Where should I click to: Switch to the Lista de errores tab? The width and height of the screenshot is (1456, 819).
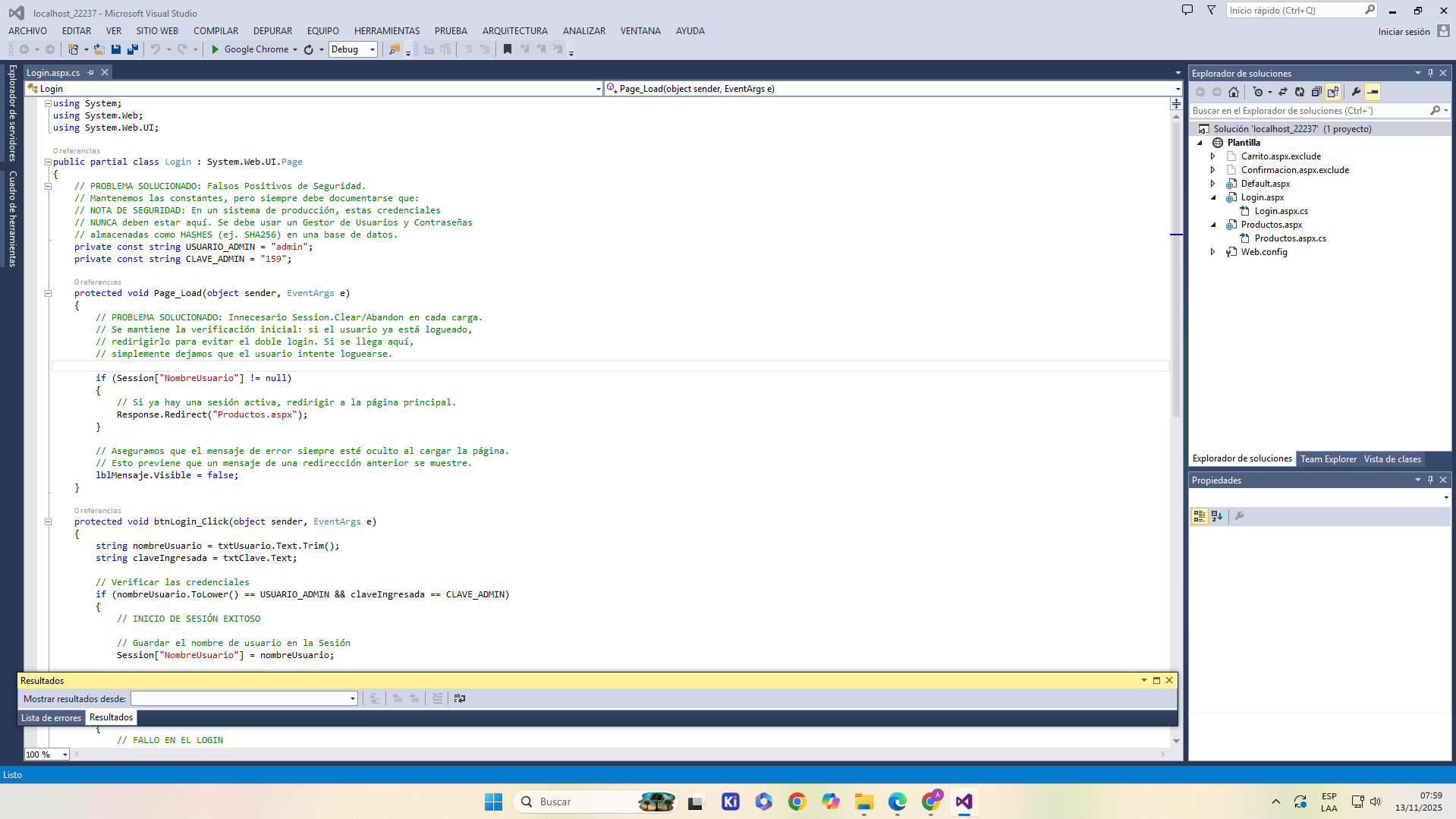51,718
